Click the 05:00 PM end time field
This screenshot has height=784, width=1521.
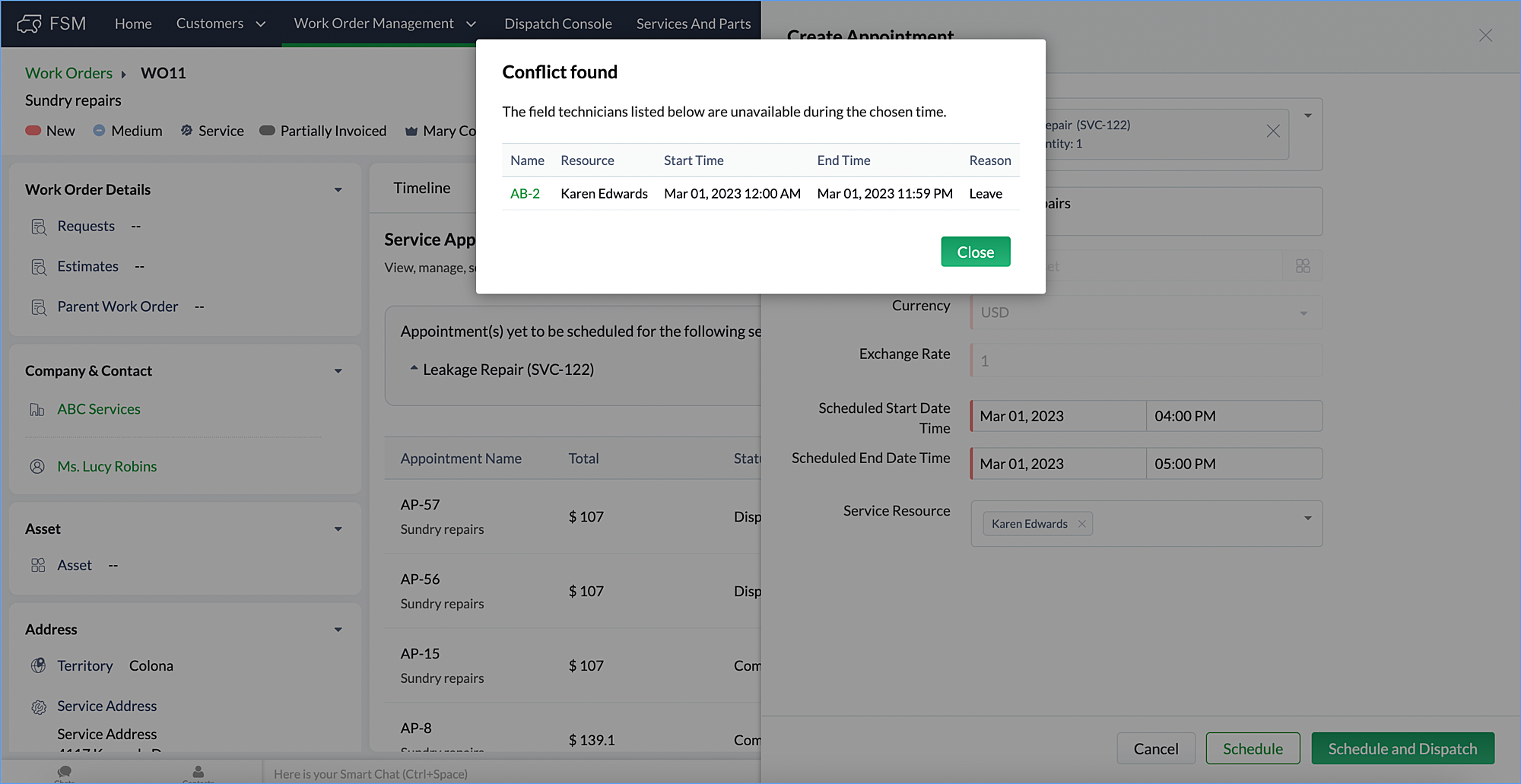[x=1234, y=464]
